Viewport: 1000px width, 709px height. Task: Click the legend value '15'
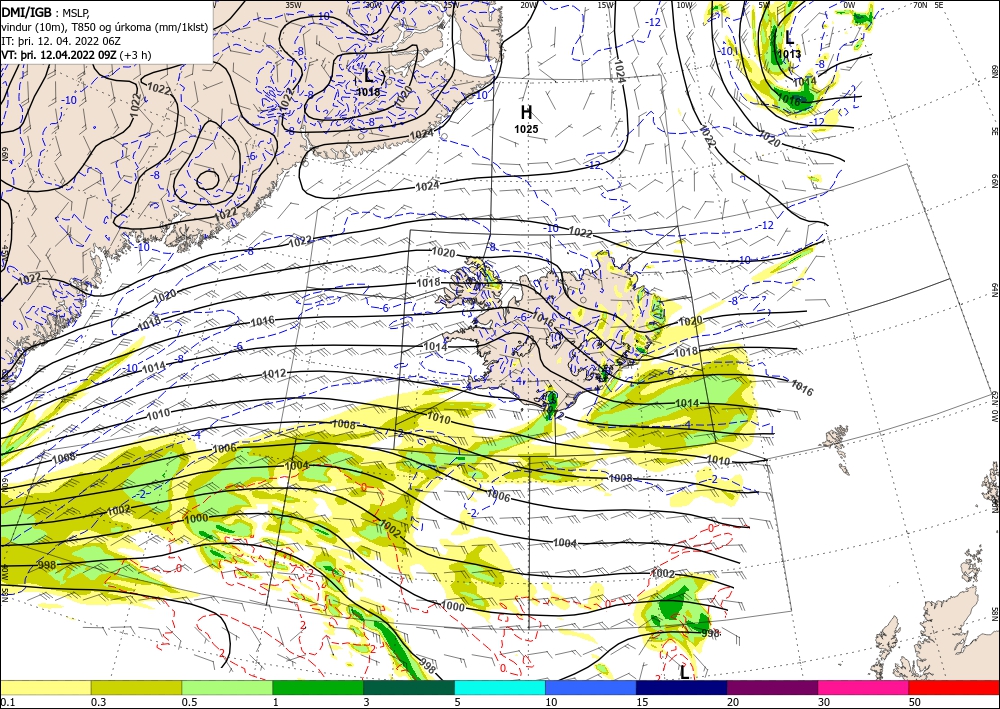pyautogui.click(x=642, y=702)
